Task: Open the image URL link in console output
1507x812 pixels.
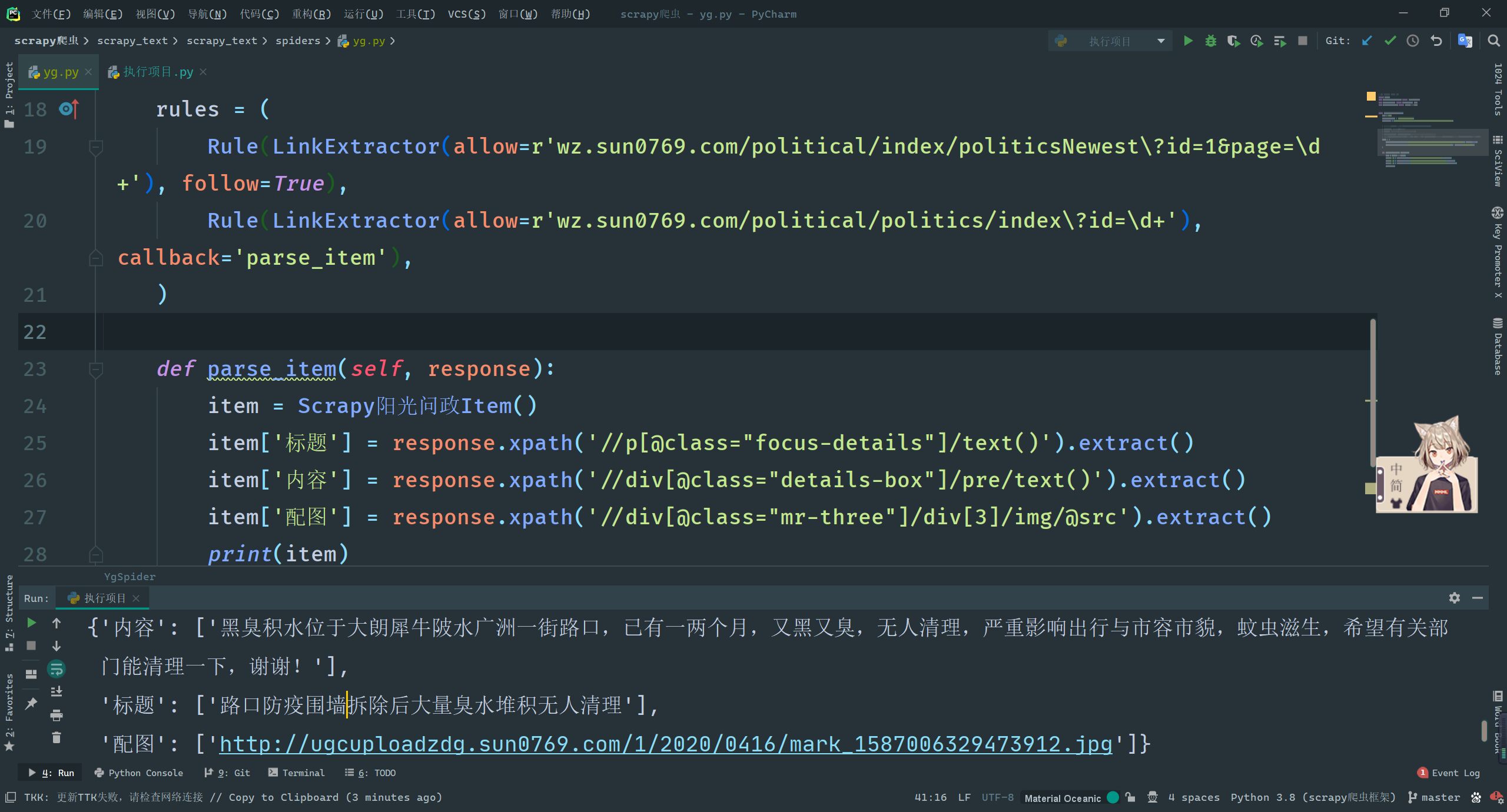Action: click(x=665, y=744)
